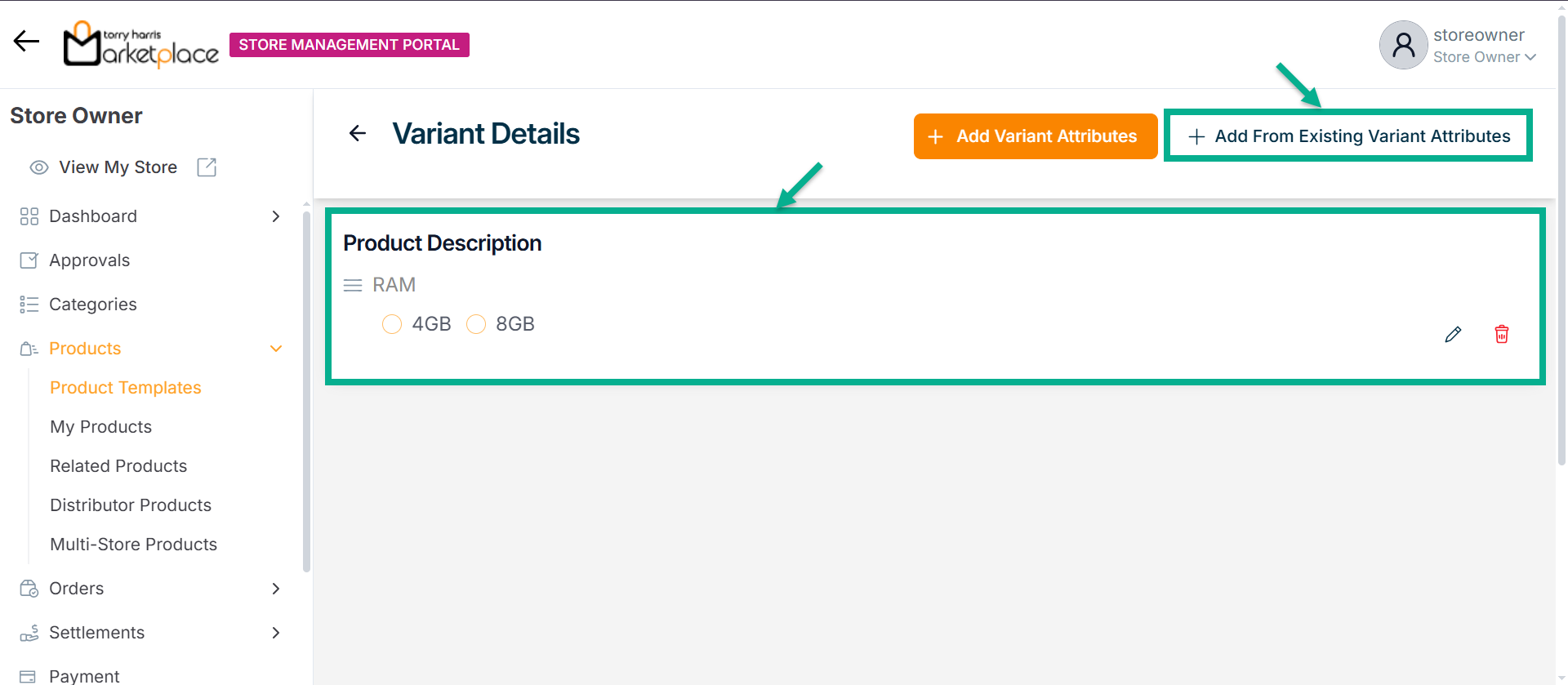Select the 4GB radio option
Image resolution: width=1568 pixels, height=685 pixels.
(x=392, y=324)
